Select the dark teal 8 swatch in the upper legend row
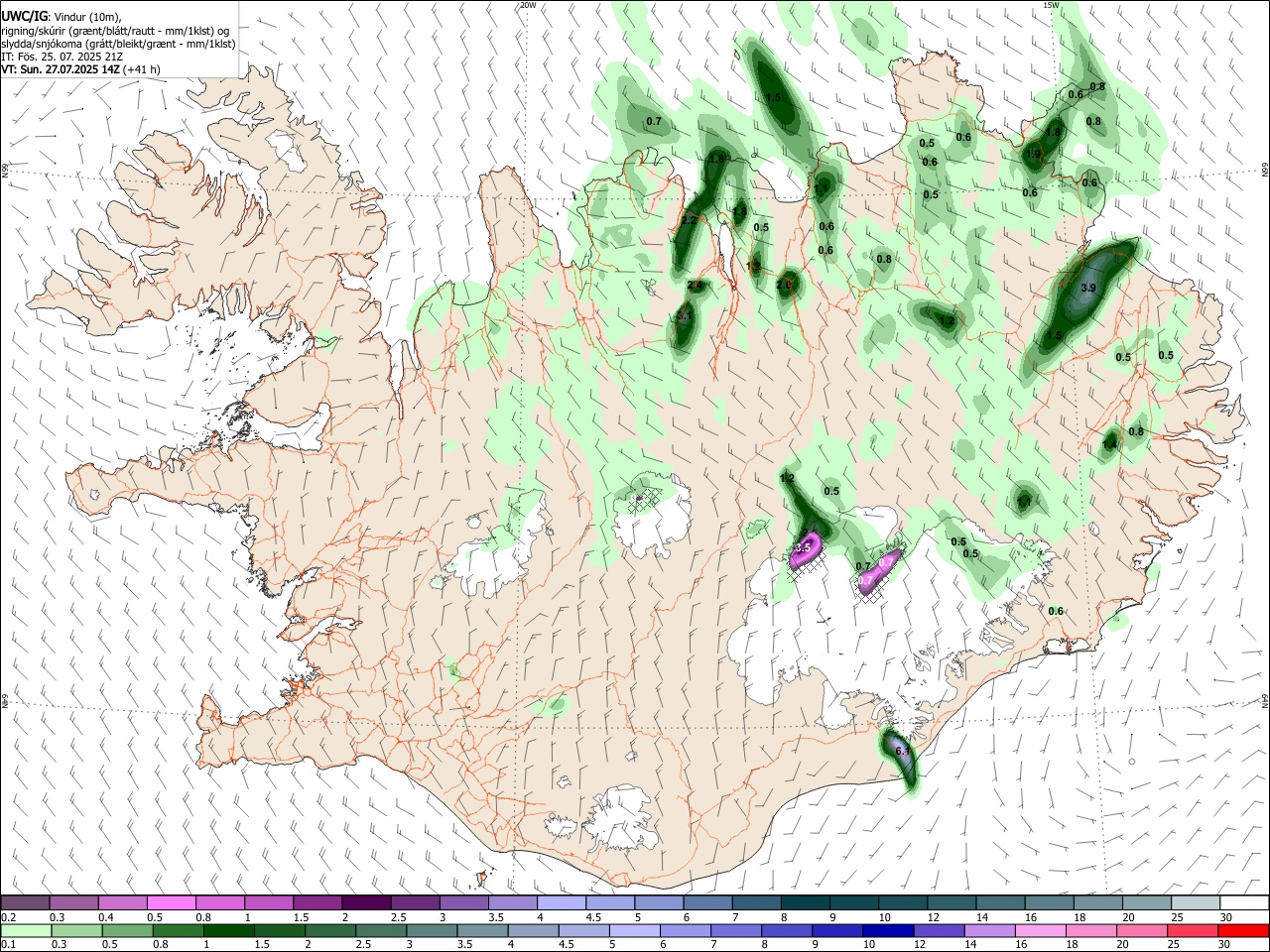 click(804, 903)
